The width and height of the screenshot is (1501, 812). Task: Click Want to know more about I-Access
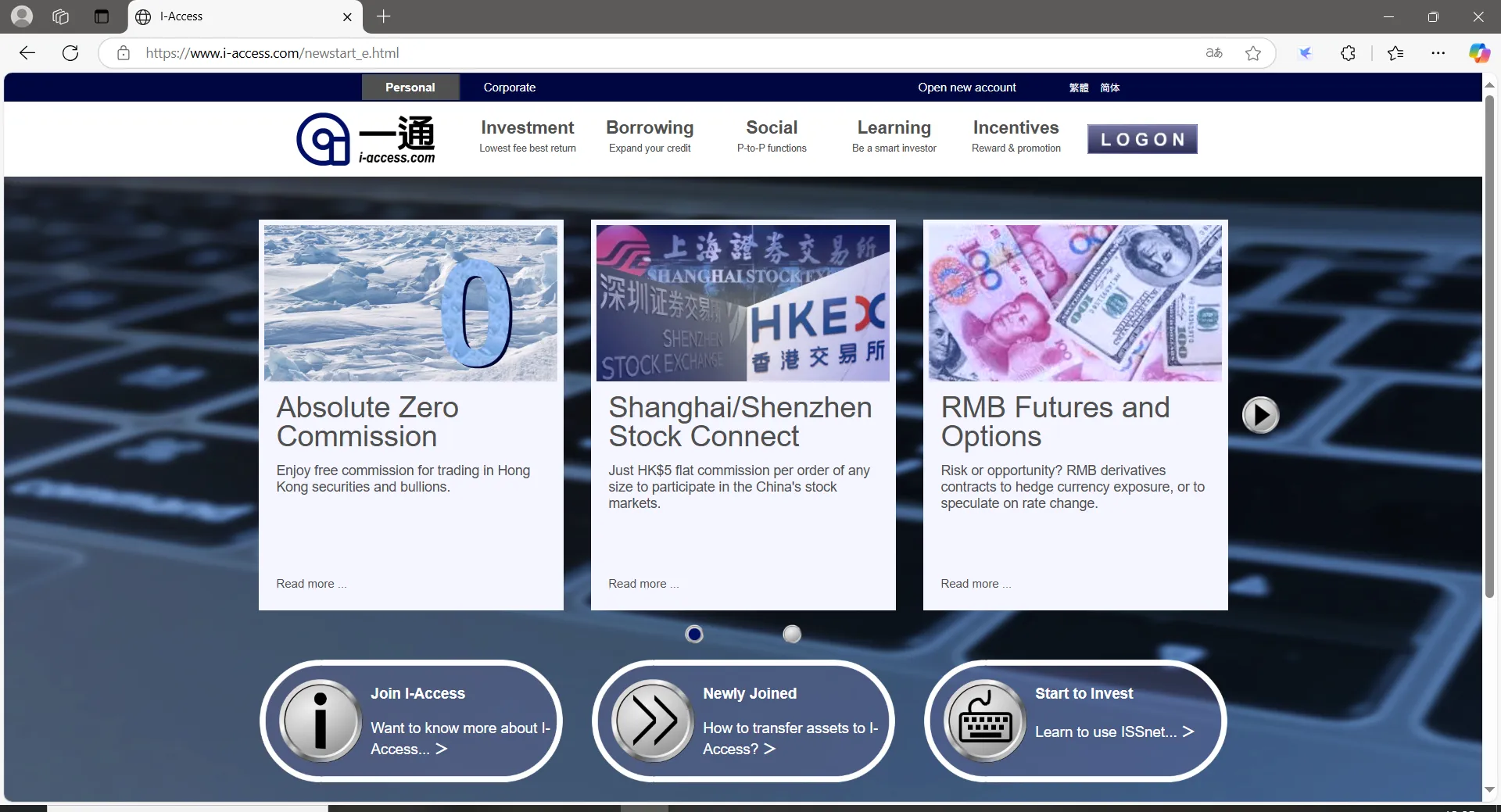[x=460, y=739]
